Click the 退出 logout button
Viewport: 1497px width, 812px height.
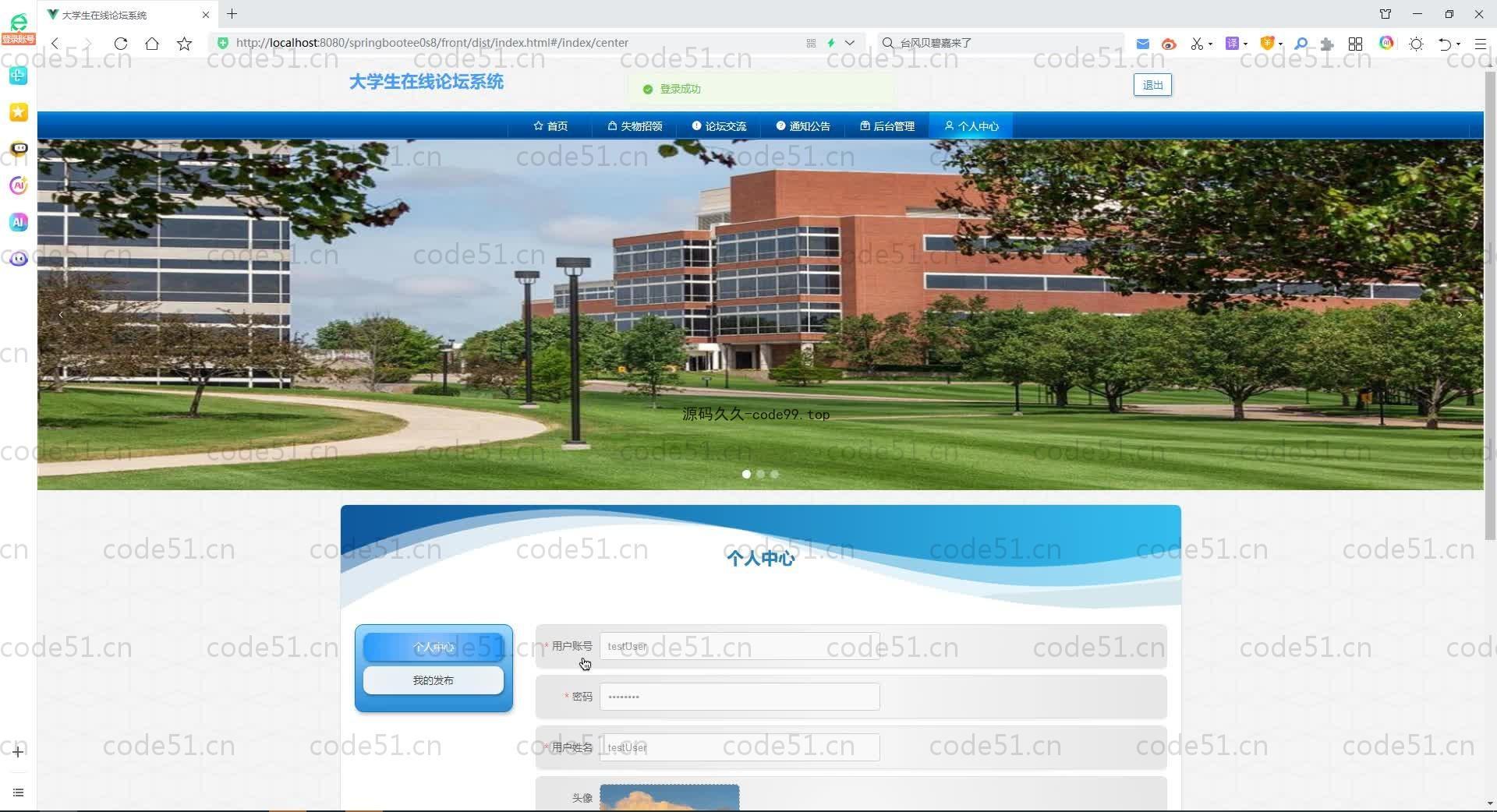pyautogui.click(x=1152, y=85)
